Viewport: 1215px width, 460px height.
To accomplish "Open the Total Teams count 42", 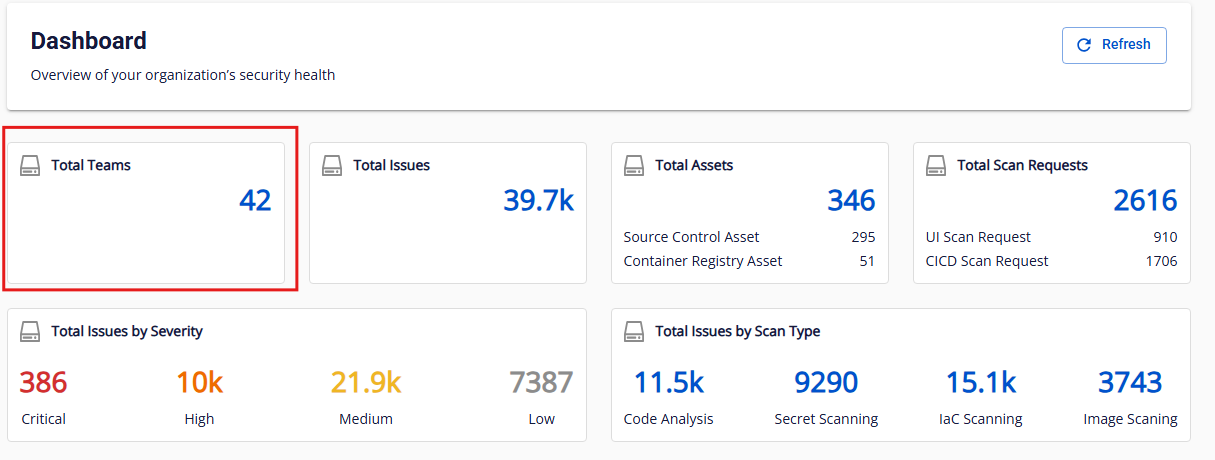I will click(x=255, y=201).
